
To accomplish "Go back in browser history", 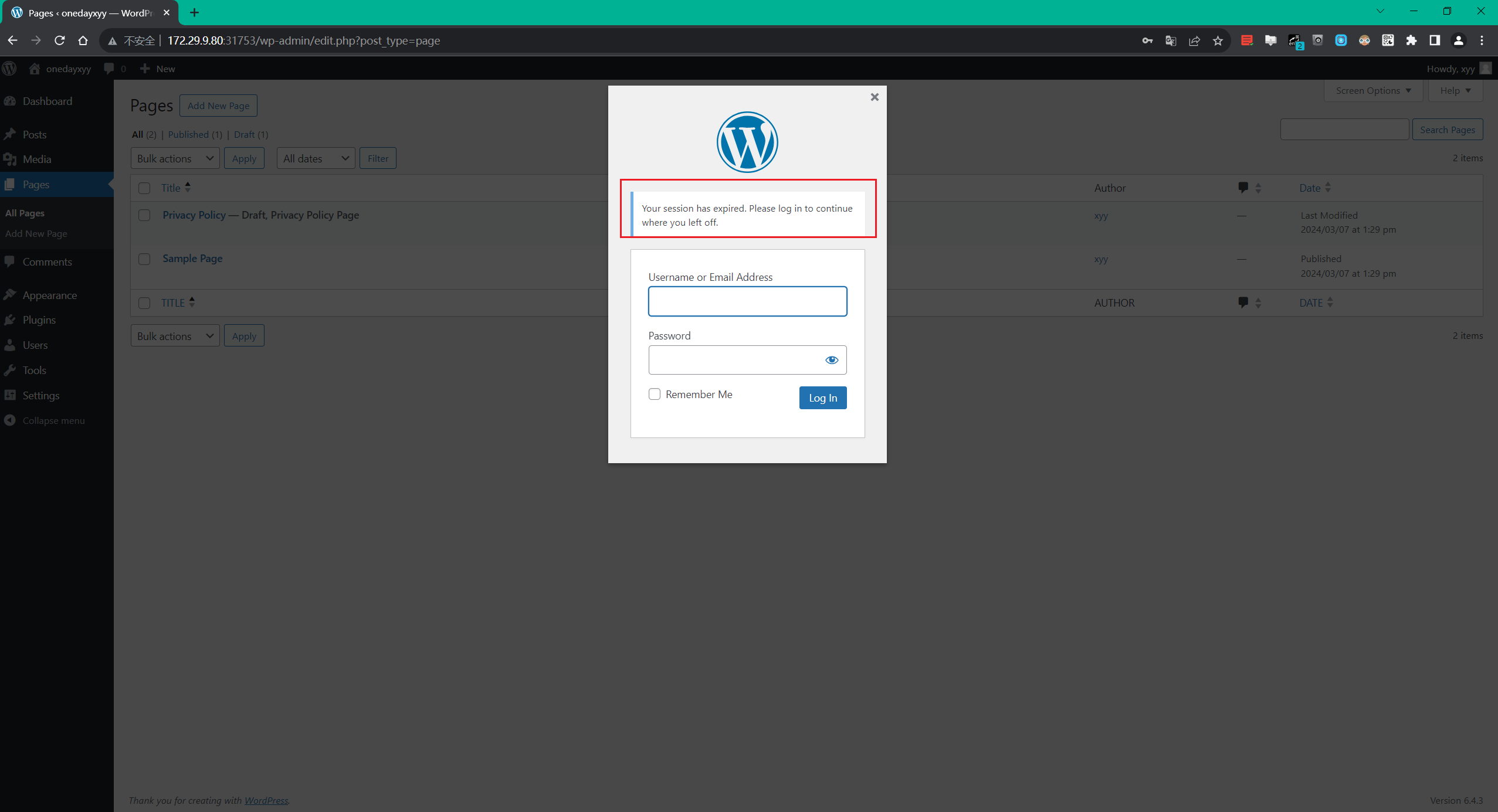I will click(13, 40).
